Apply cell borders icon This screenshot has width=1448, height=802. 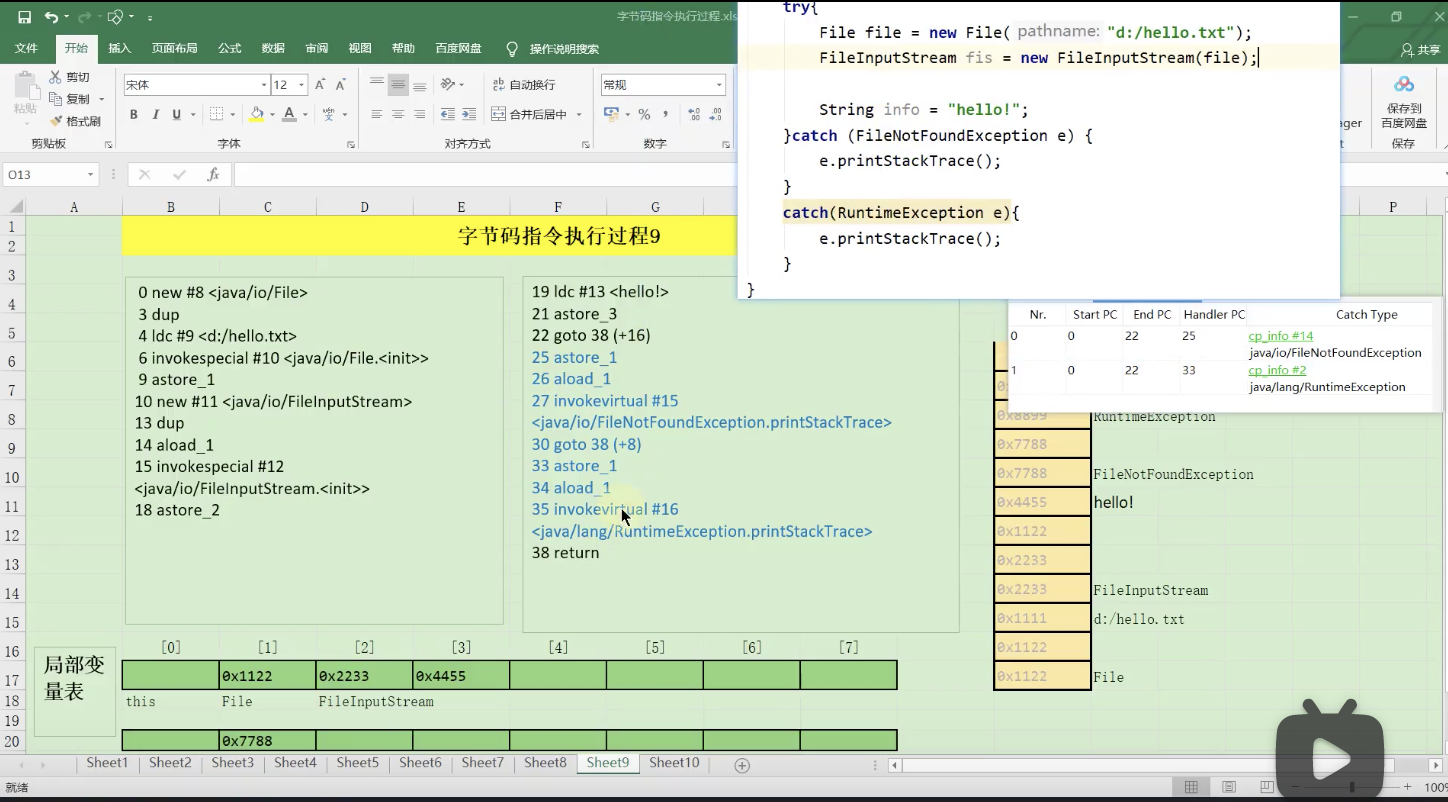[217, 115]
